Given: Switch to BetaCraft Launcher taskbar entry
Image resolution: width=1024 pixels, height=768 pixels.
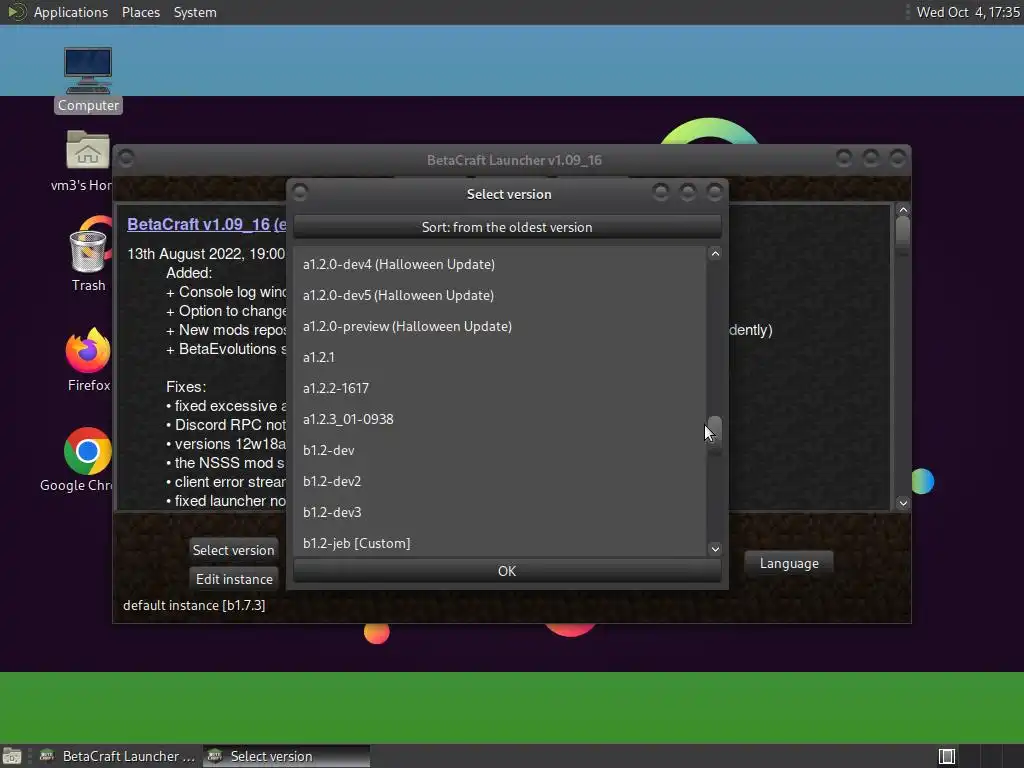Looking at the screenshot, I should pos(118,756).
